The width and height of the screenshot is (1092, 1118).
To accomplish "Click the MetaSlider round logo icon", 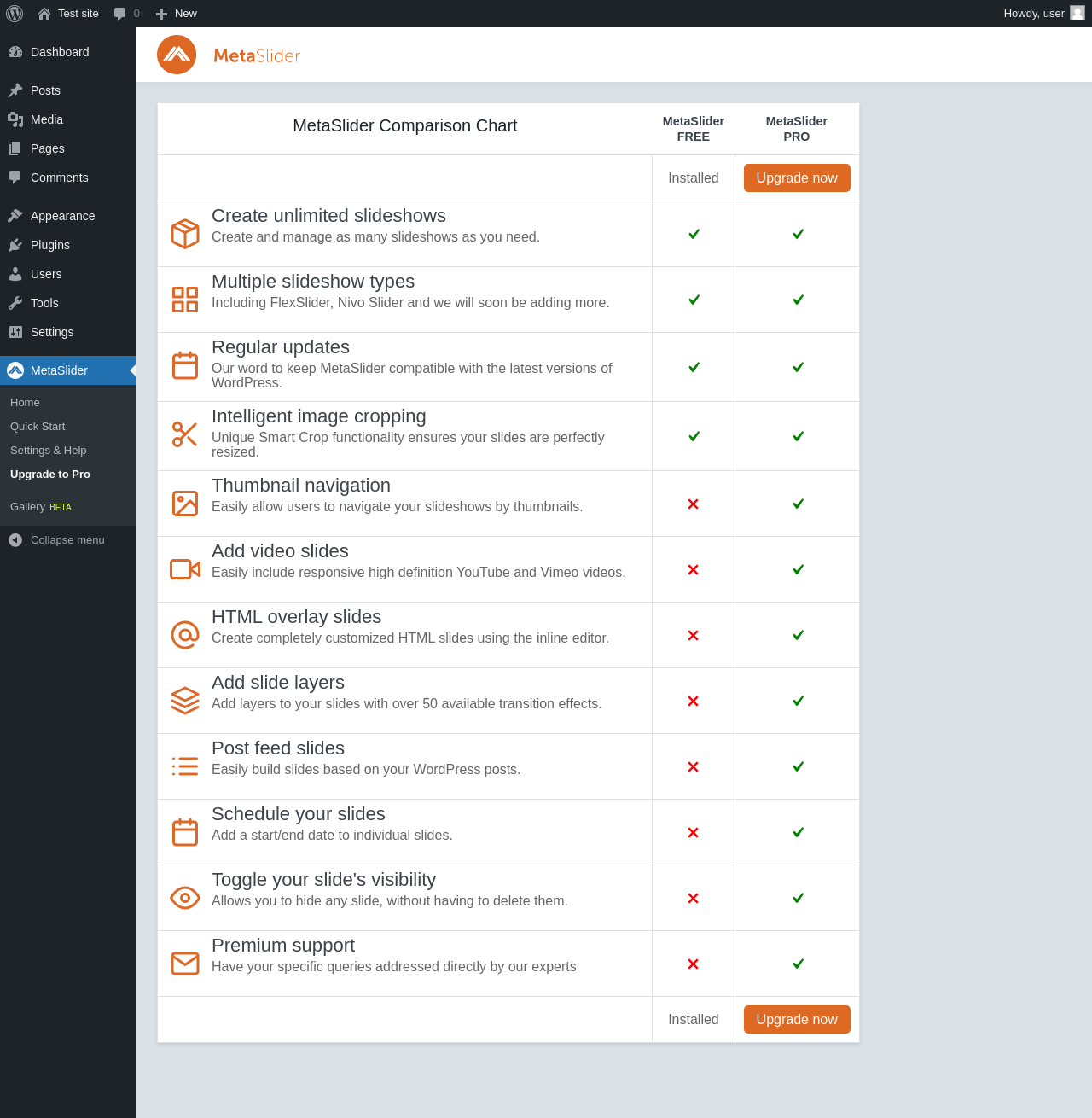I will pyautogui.click(x=177, y=55).
